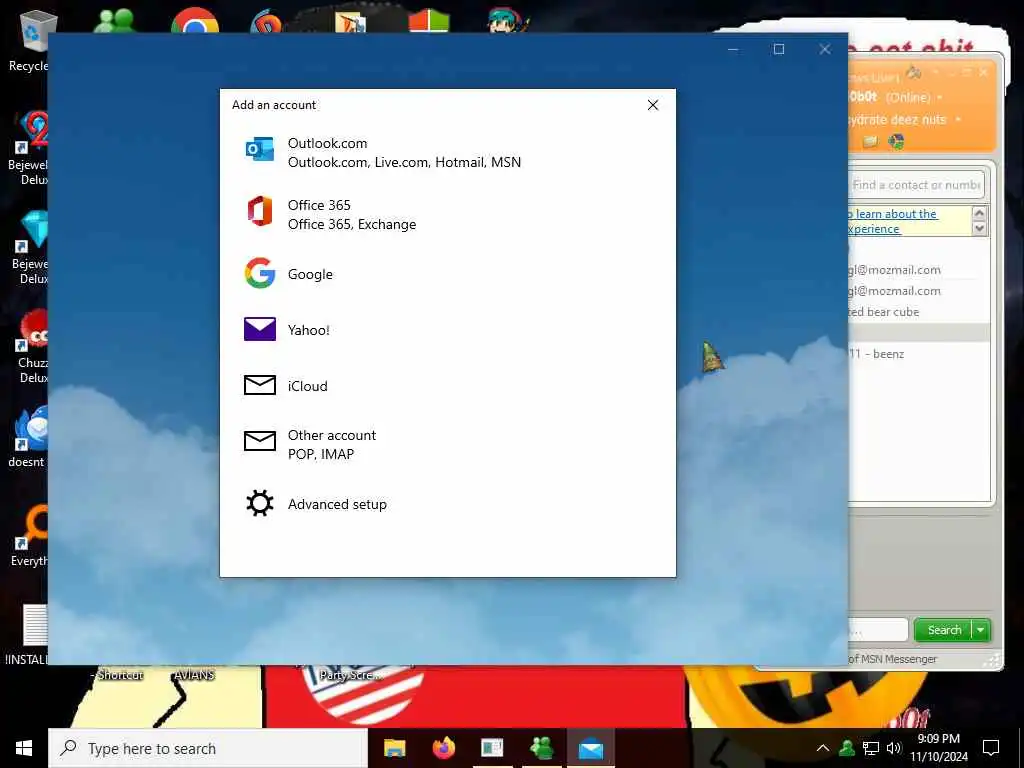Image resolution: width=1024 pixels, height=768 pixels.
Task: Open network status tray icon
Action: tap(871, 748)
